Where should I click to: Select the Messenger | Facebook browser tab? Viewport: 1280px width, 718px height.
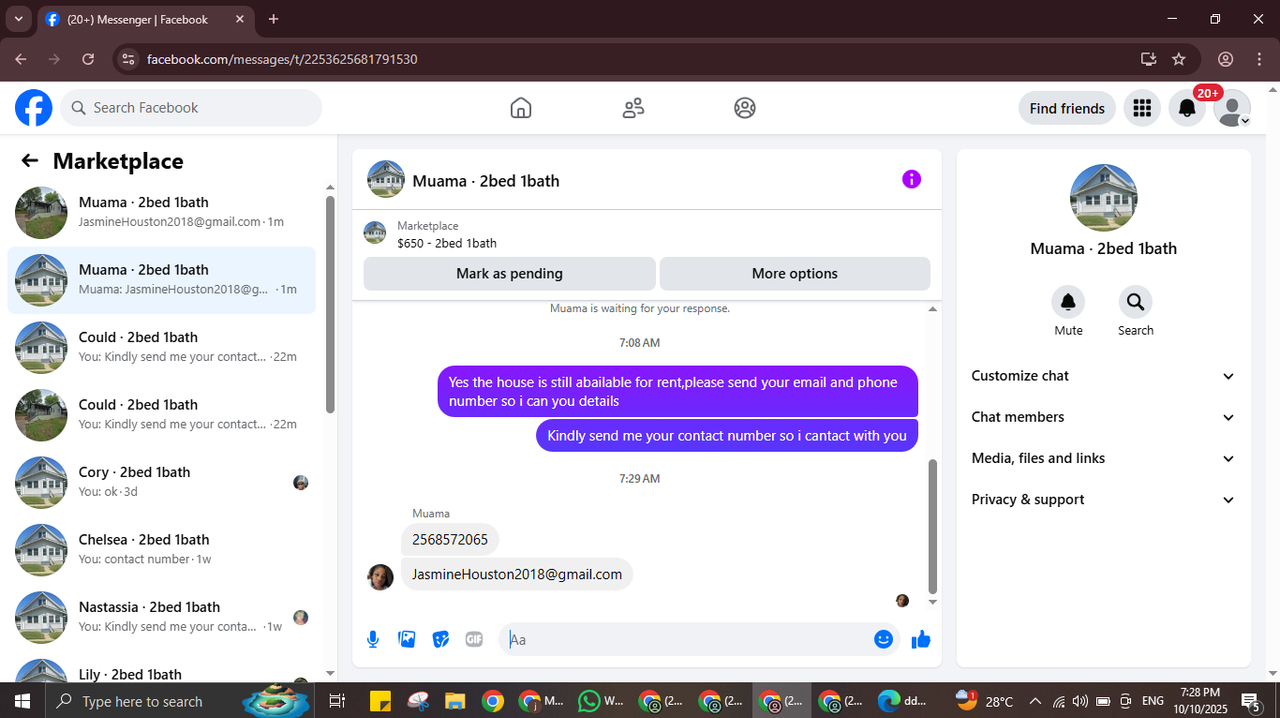point(145,19)
